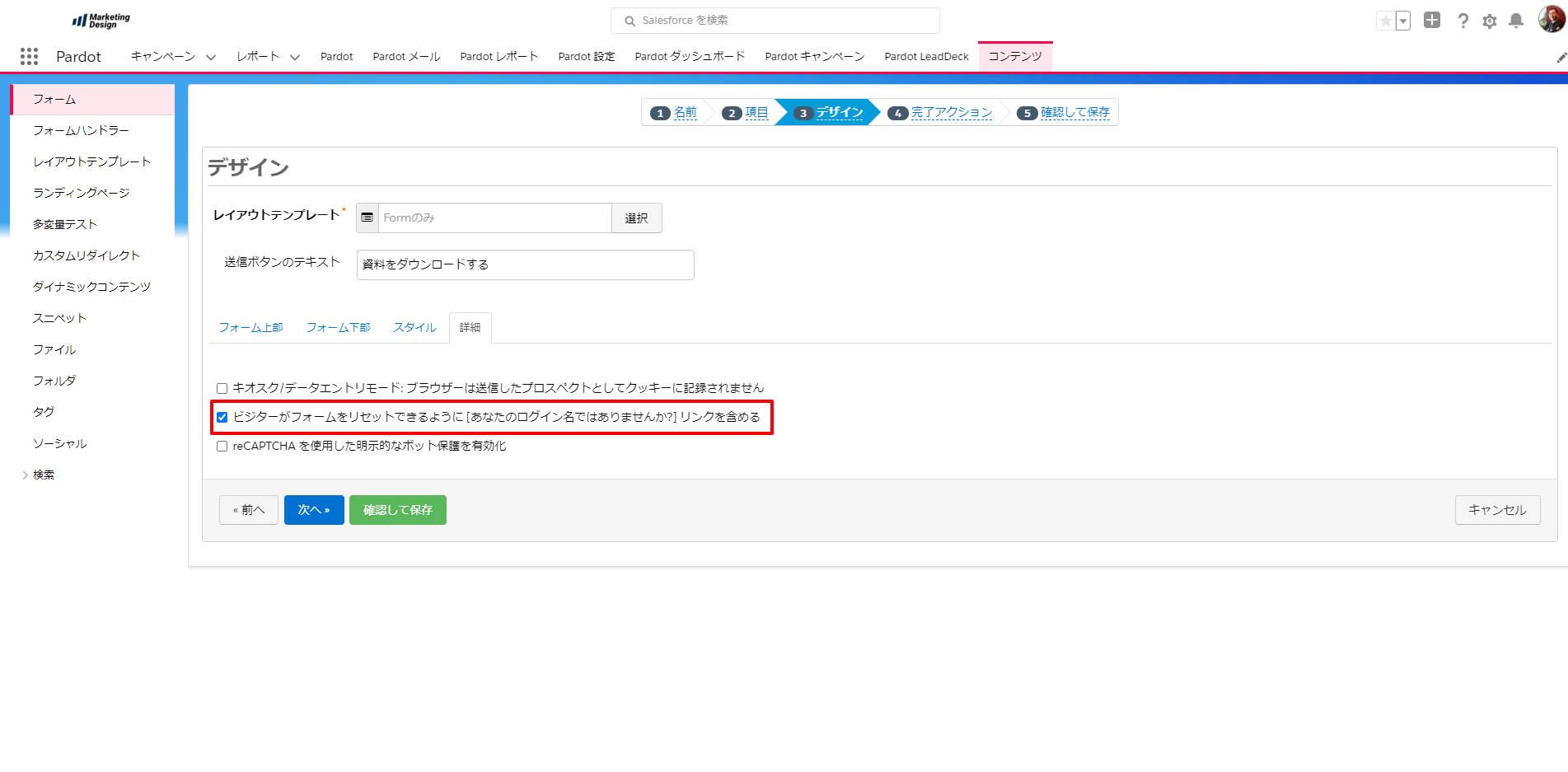Expand the 検索 item in sidebar

26,475
